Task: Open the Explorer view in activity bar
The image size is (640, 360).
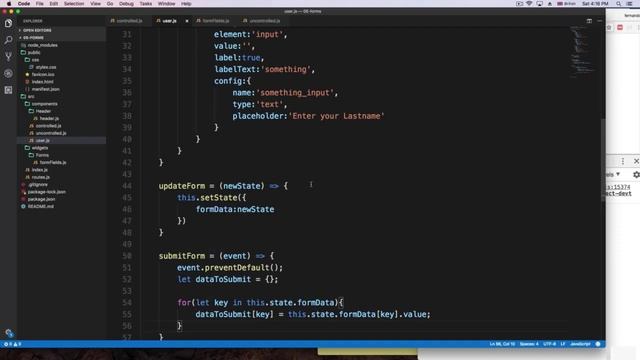Action: point(8,23)
